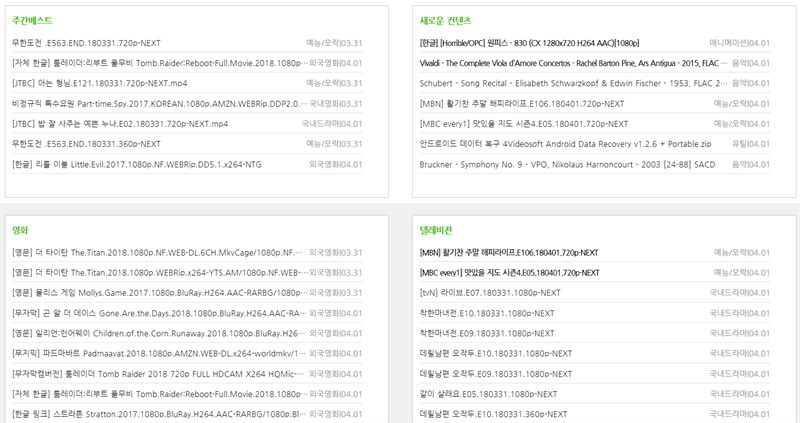Click 음악 category beside Vivaldi Concertos row
Image resolution: width=800 pixels, height=423 pixels.
tap(740, 63)
